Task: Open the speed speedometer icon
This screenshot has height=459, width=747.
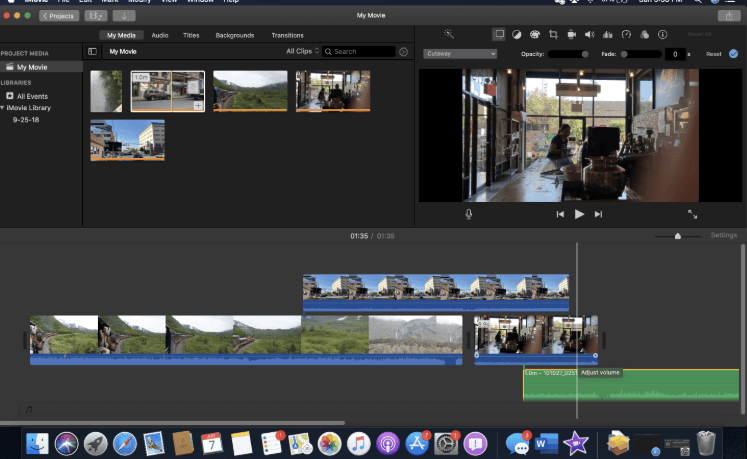Action: (x=625, y=34)
